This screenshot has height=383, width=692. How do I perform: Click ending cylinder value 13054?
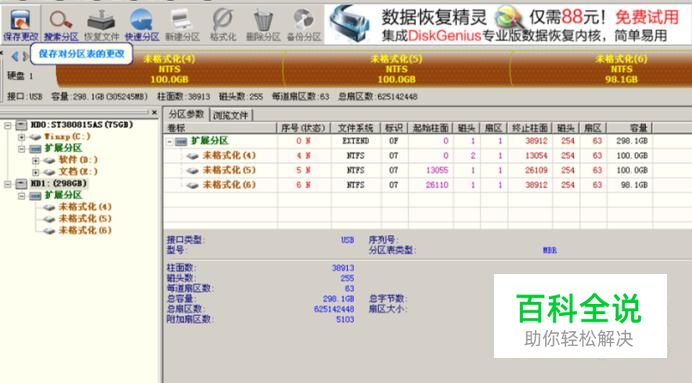[536, 155]
